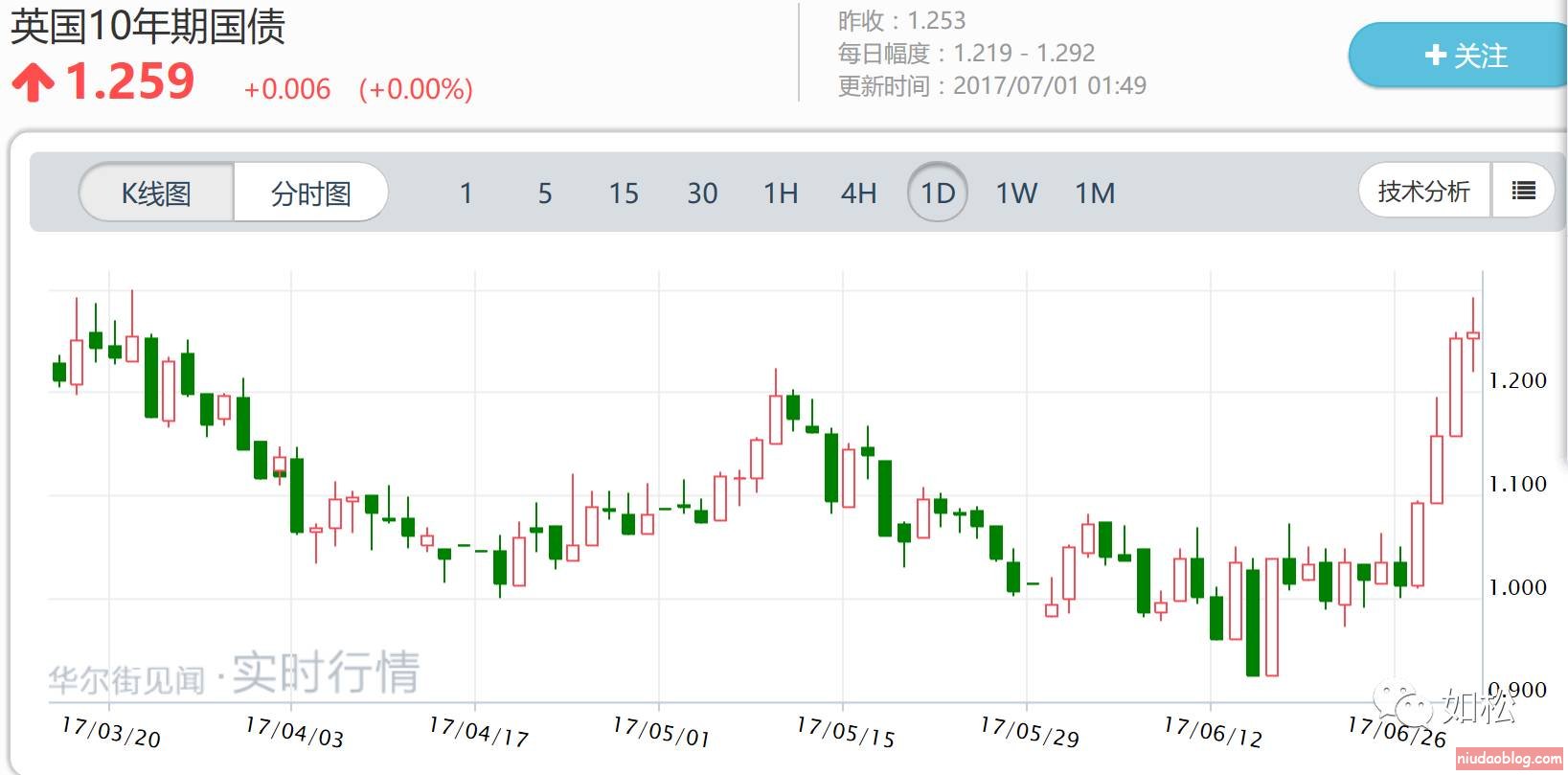Viewport: 1568px width, 775px height.
Task: Click the last candlestick on the chart
Action: [1473, 335]
